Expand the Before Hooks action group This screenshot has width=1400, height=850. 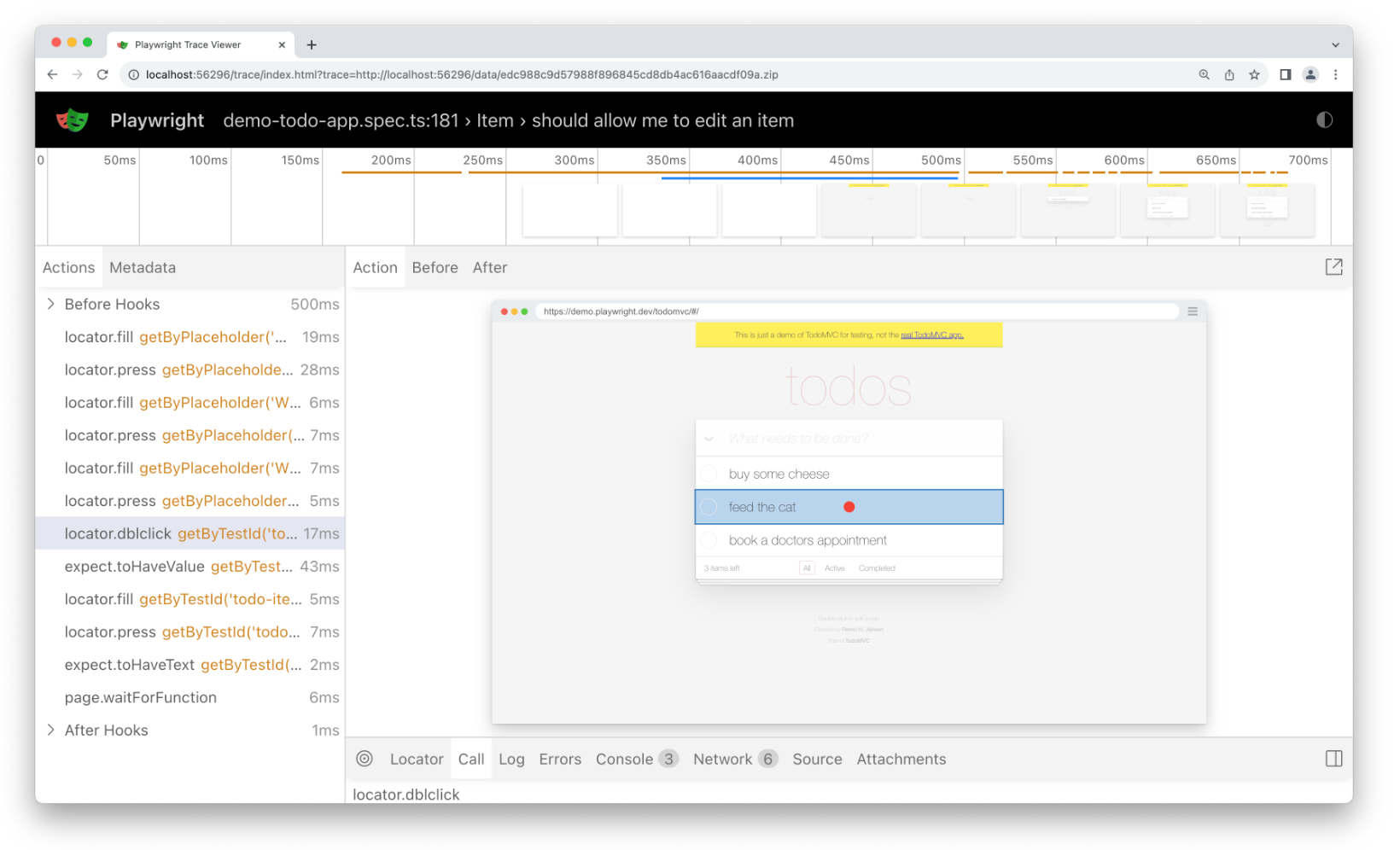click(50, 304)
